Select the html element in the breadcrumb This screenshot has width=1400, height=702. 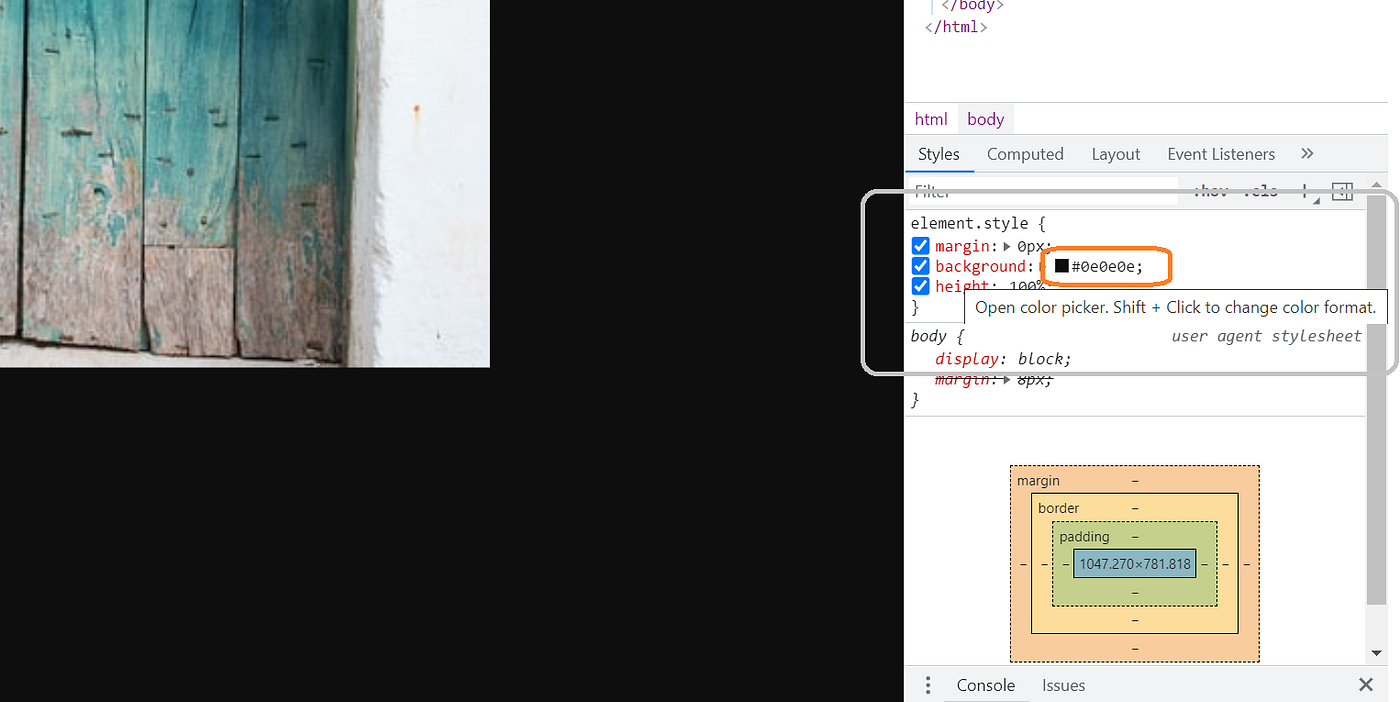click(x=931, y=118)
